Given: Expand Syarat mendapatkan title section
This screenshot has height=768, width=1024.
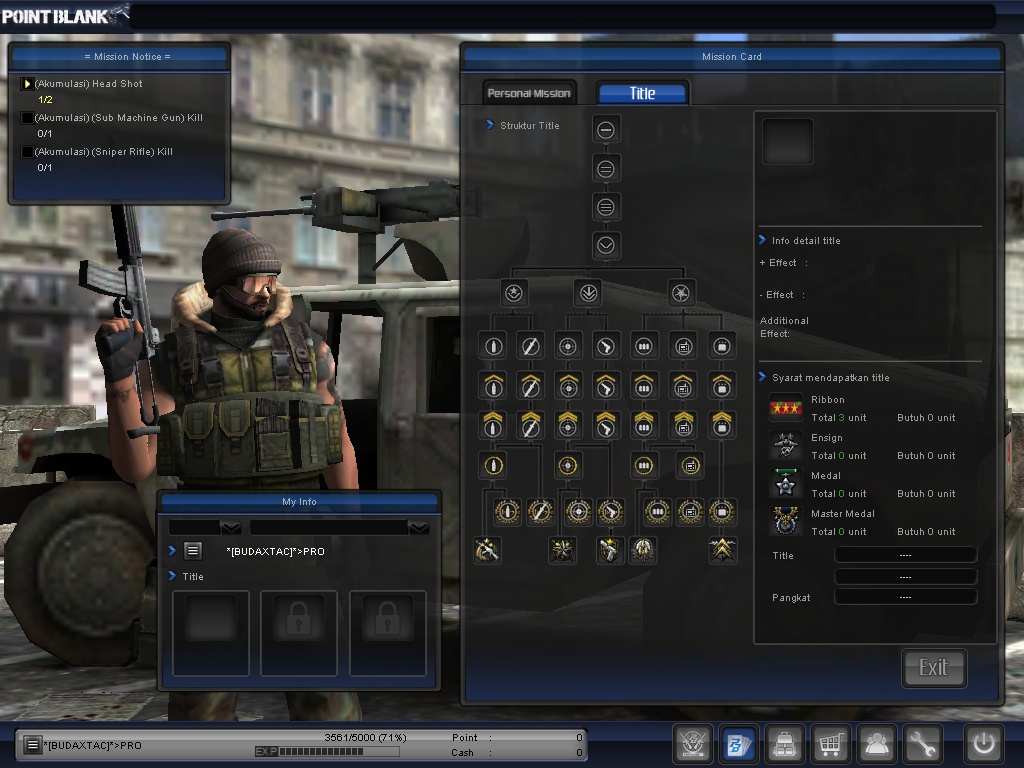Looking at the screenshot, I should tap(762, 377).
